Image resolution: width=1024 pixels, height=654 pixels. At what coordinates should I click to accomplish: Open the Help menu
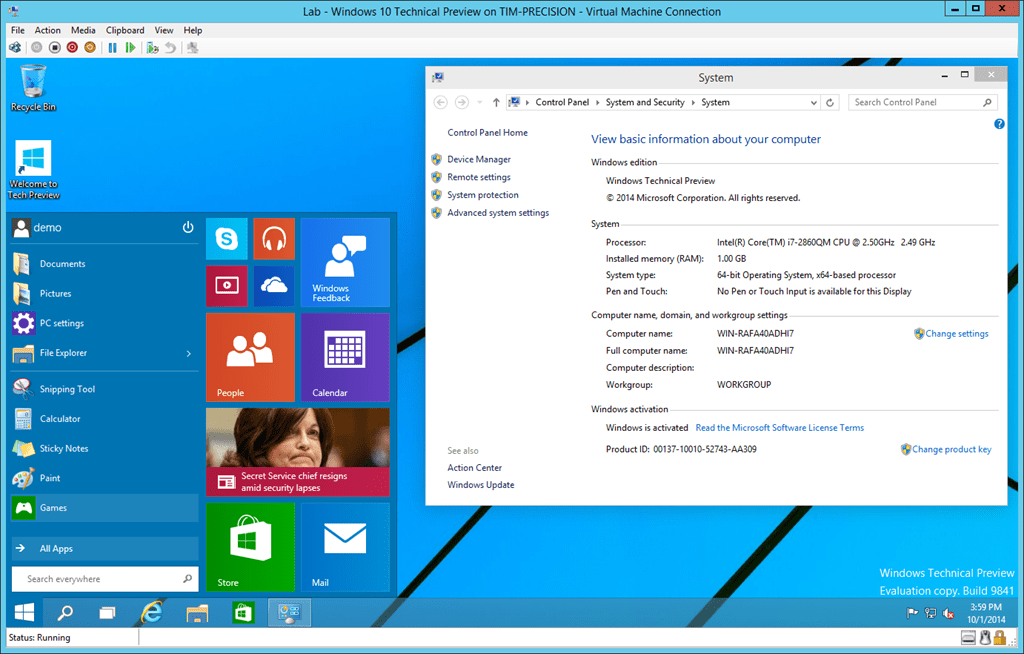coord(193,30)
